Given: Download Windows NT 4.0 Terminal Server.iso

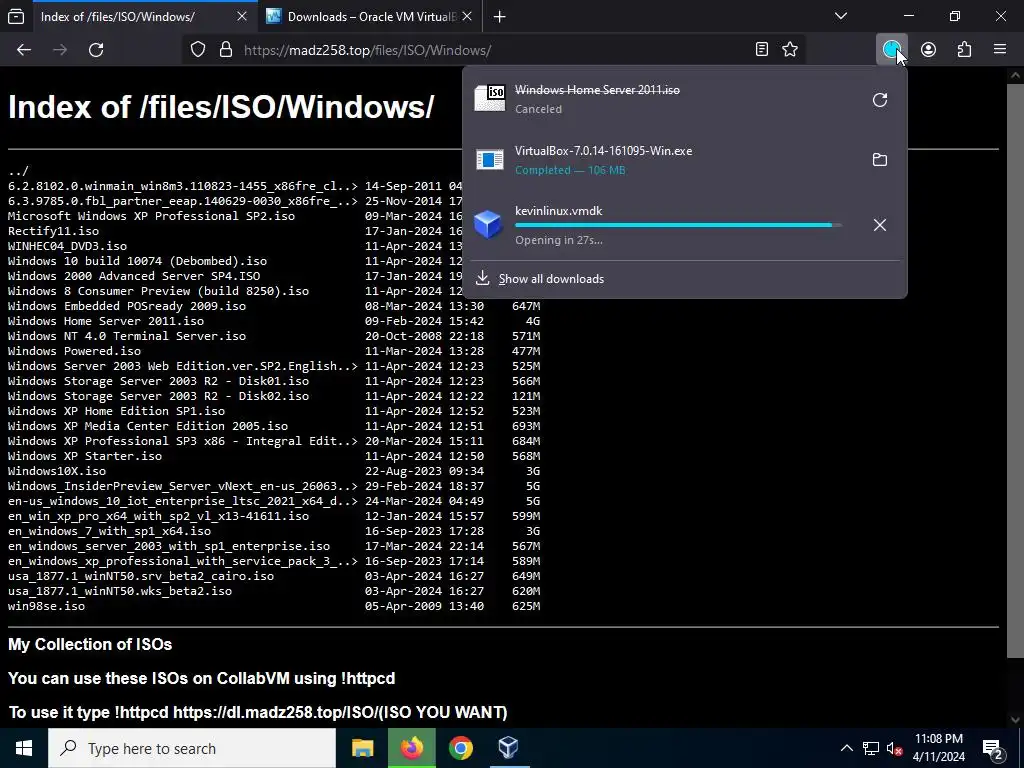Looking at the screenshot, I should (x=127, y=336).
